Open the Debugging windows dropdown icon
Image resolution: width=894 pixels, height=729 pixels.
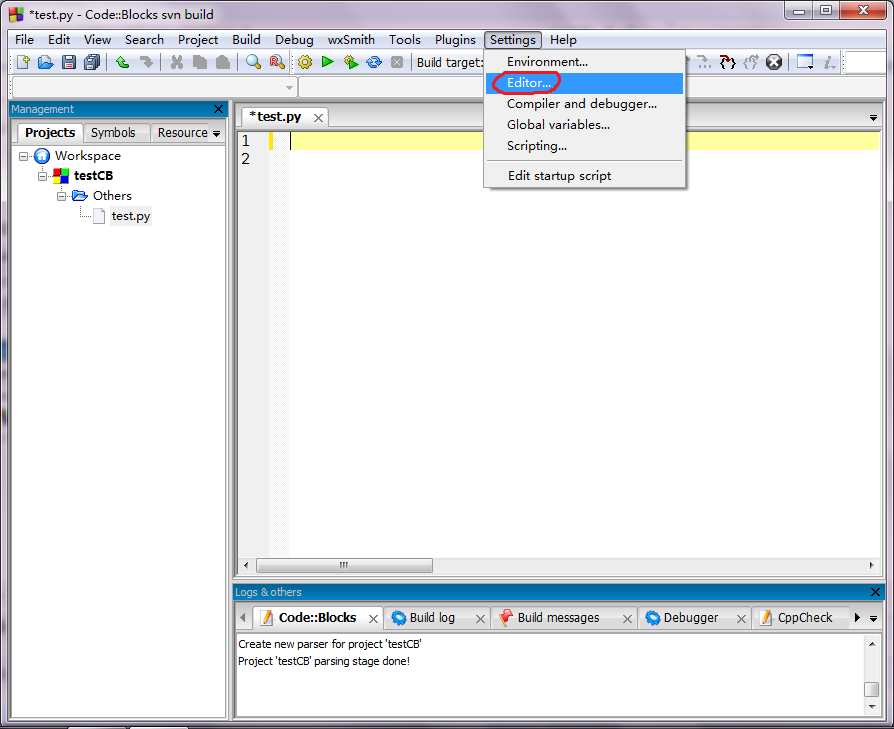[x=805, y=62]
